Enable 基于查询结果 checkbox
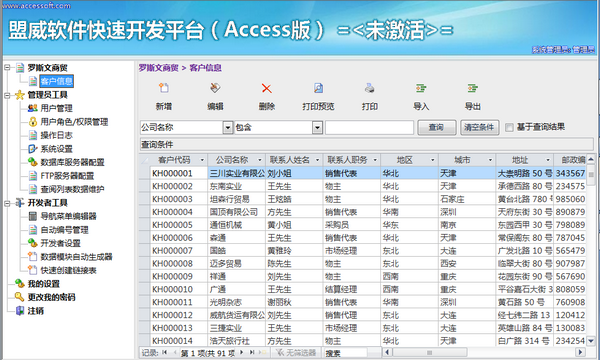 point(509,127)
